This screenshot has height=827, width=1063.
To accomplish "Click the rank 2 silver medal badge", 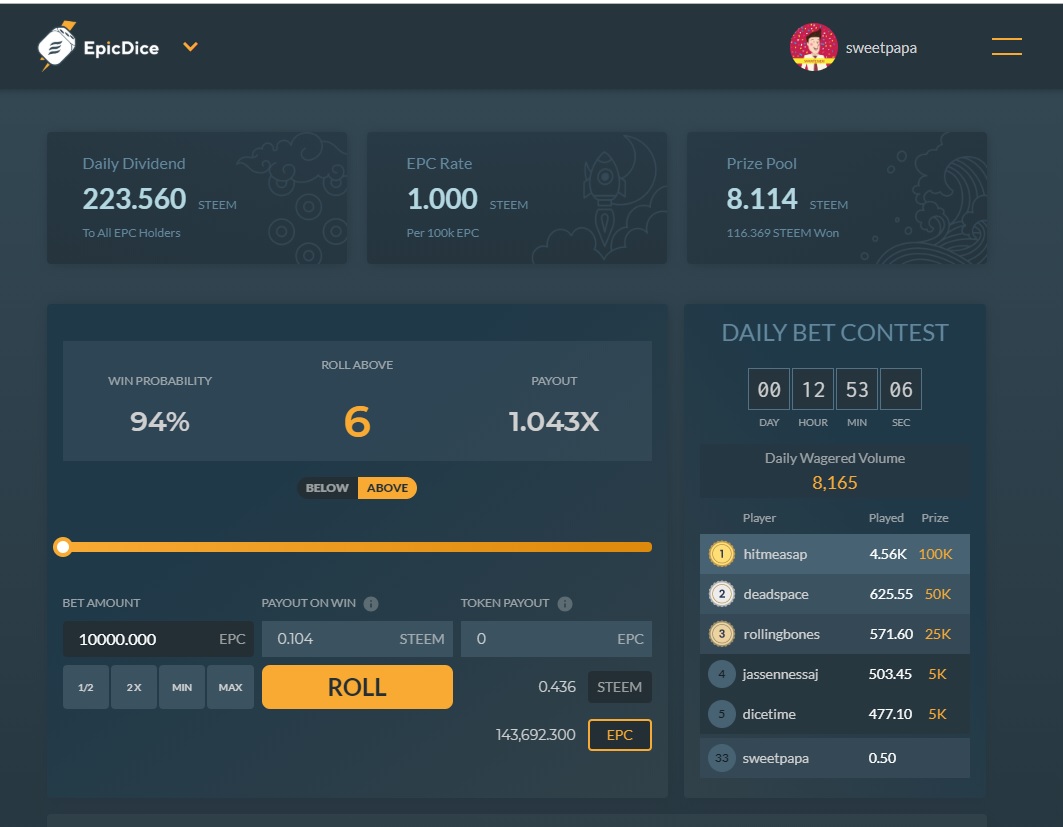I will click(x=721, y=594).
